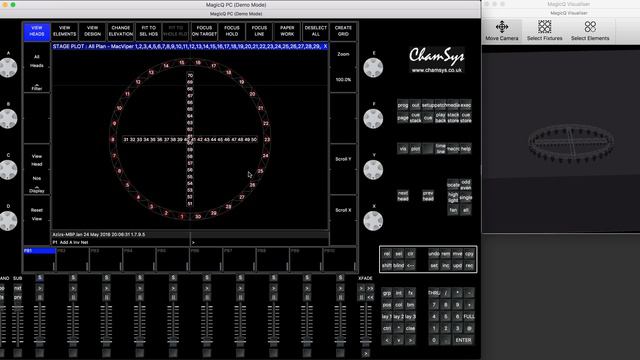Viewport: 640px width, 360px height.
Task: Toggle the blind key
Action: coord(398,266)
